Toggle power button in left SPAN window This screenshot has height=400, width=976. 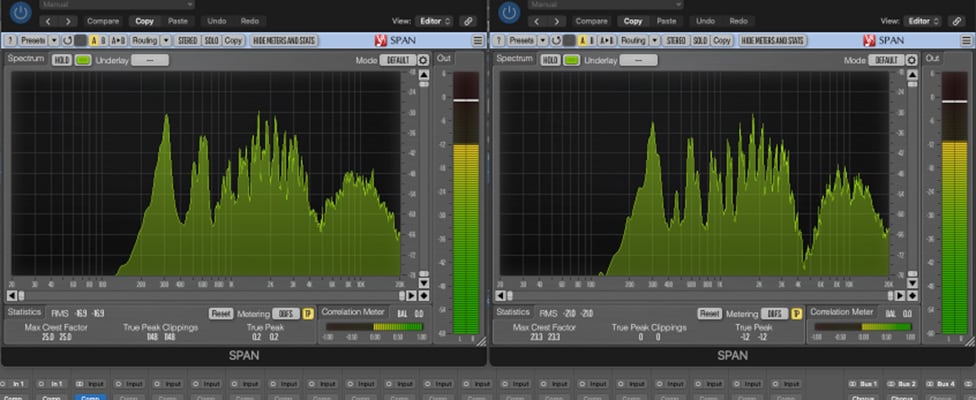(x=21, y=12)
